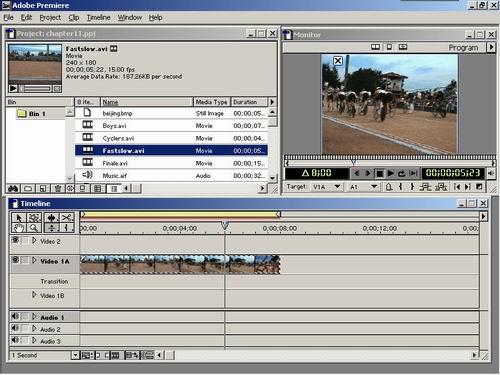Image resolution: width=500 pixels, height=375 pixels.
Task: Choose the Razor tool in Timeline toolbox
Action: pyautogui.click(x=67, y=218)
